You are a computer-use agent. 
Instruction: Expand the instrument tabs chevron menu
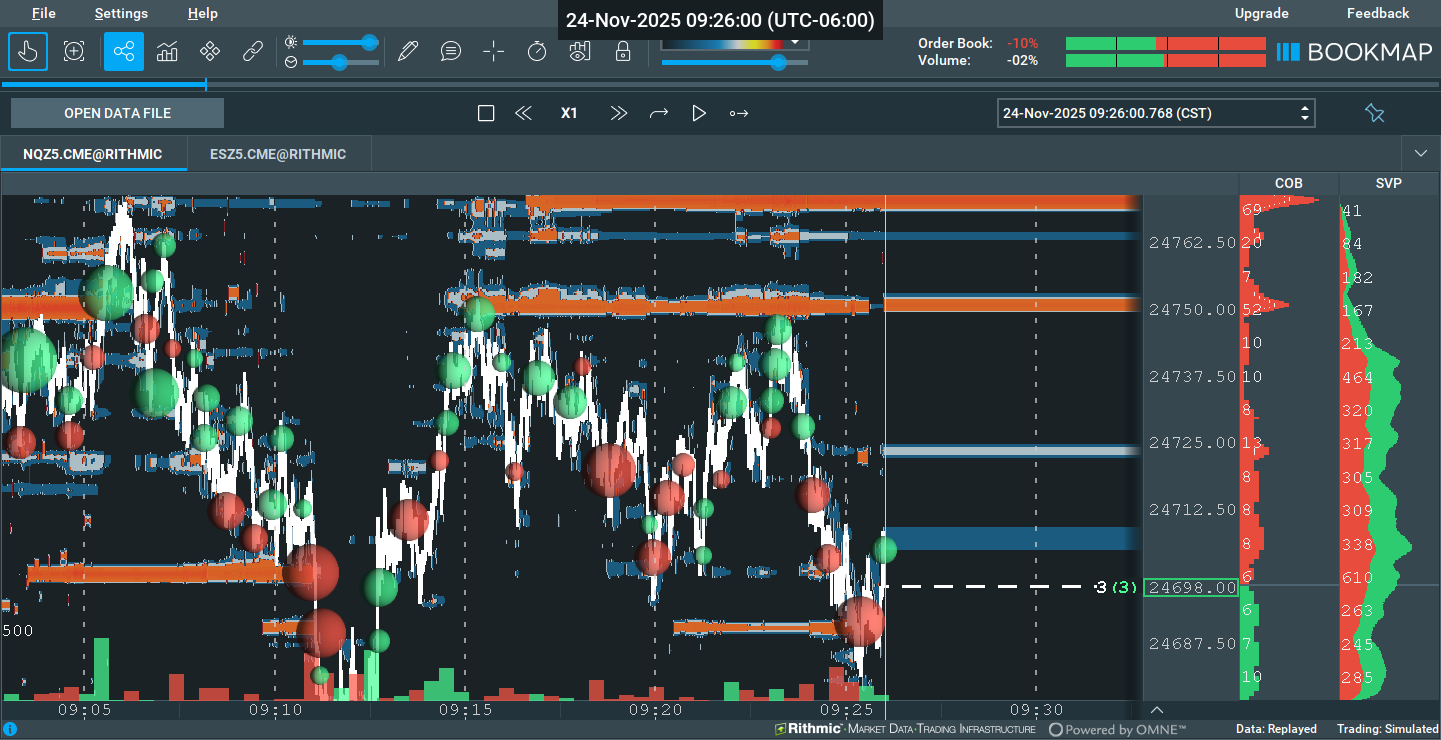click(1421, 154)
